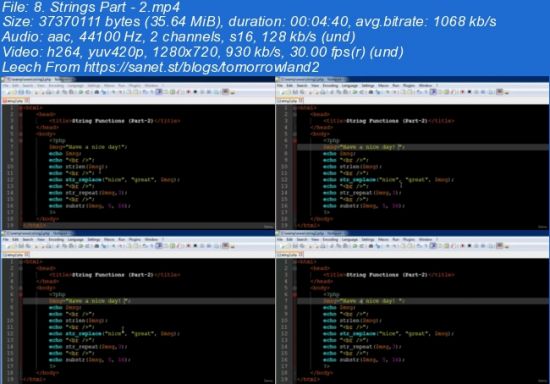Click the 'File: 8. Strings Part - 2.mp4' header line

tap(91, 7)
